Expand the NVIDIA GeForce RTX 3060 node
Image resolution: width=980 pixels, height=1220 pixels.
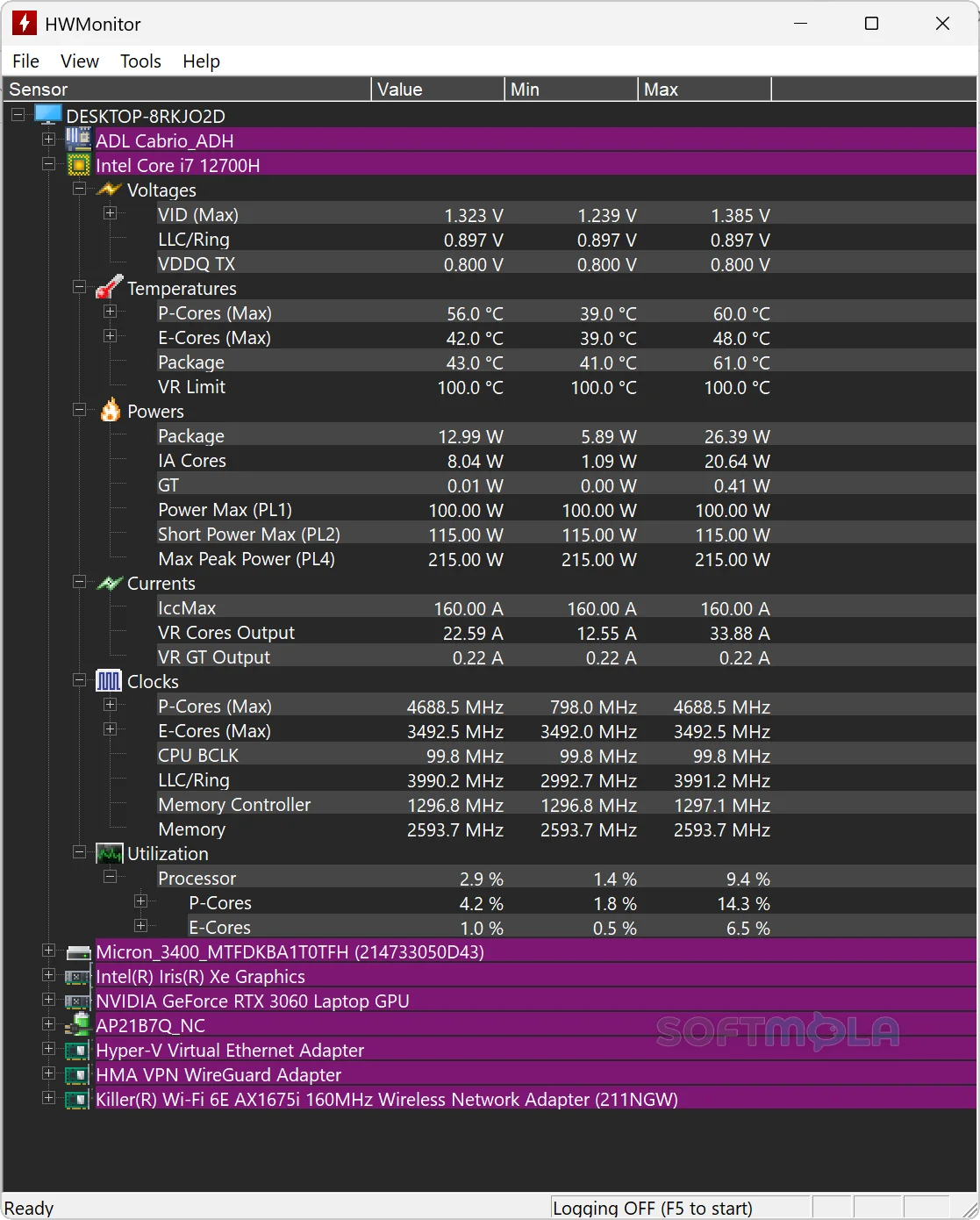click(x=48, y=1000)
